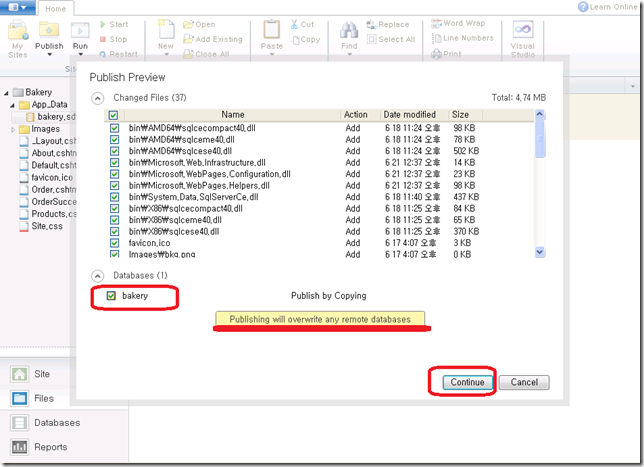Screen dimensions: 644x467
Task: Open the application menu button
Action: (18, 7)
